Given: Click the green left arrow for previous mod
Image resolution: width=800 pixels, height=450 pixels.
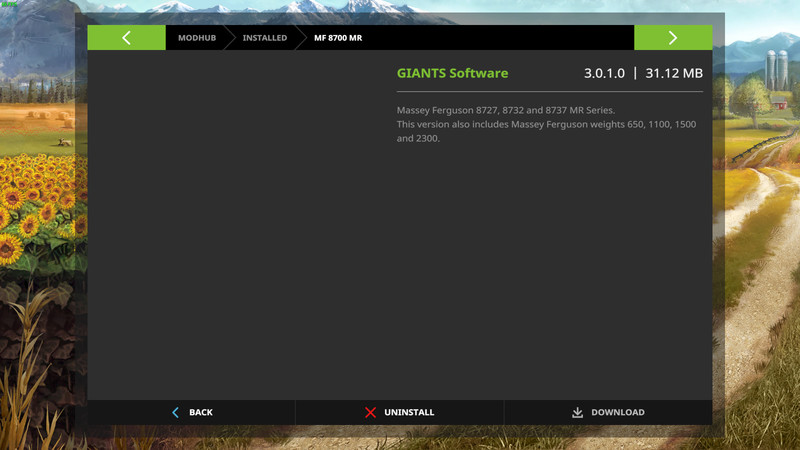Looking at the screenshot, I should click(x=126, y=38).
